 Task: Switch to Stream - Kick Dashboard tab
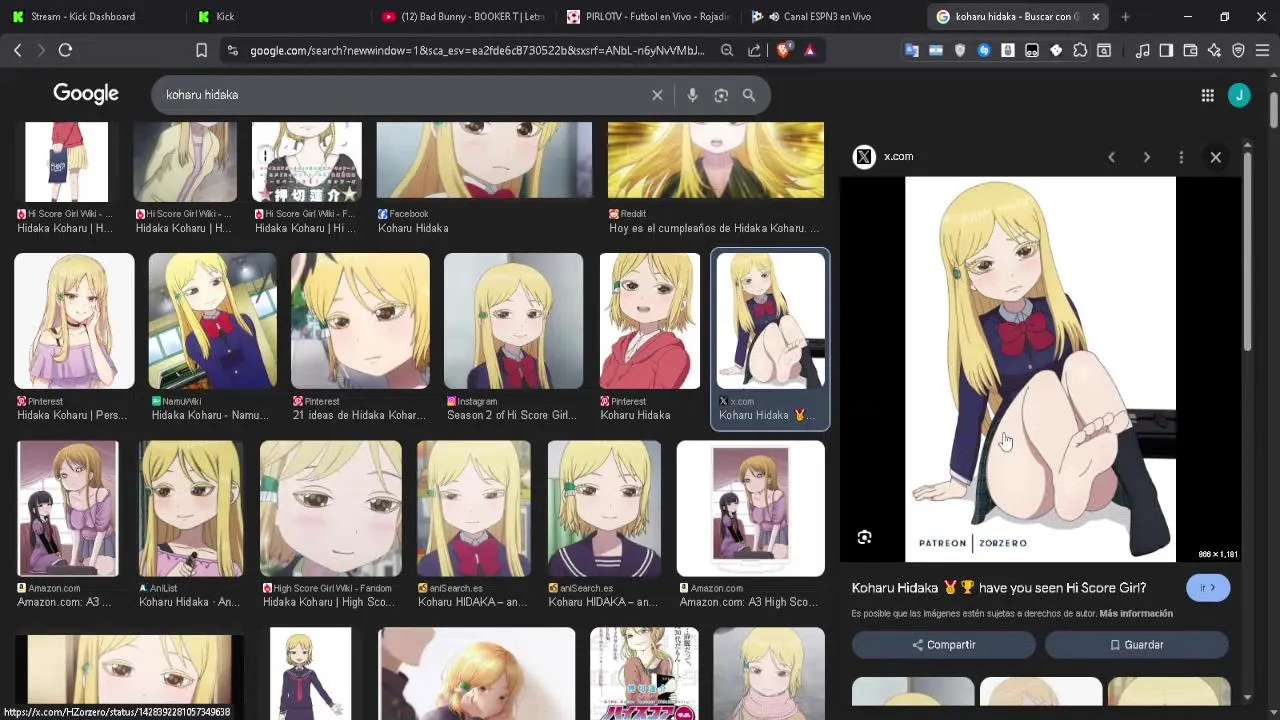84,16
